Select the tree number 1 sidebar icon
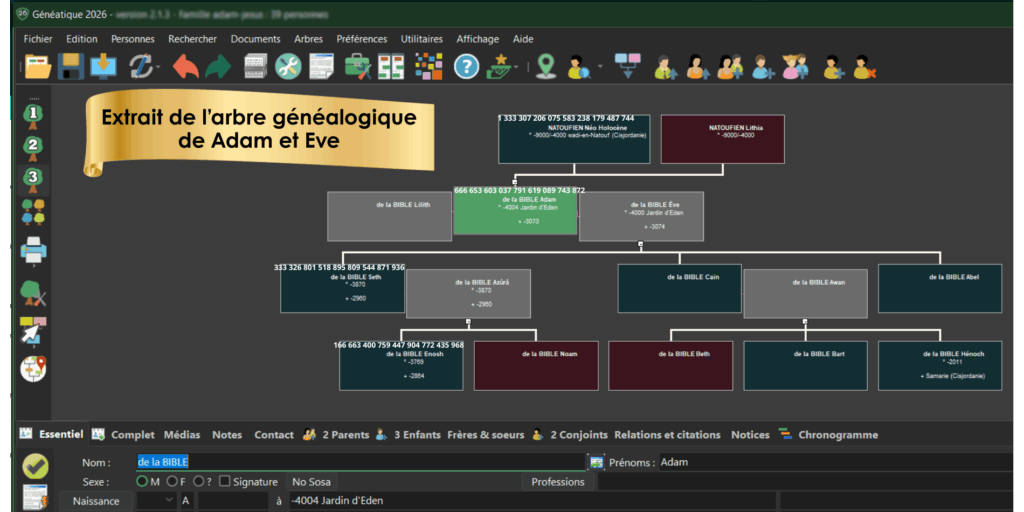The width and height of the screenshot is (1024, 512). coord(34,114)
